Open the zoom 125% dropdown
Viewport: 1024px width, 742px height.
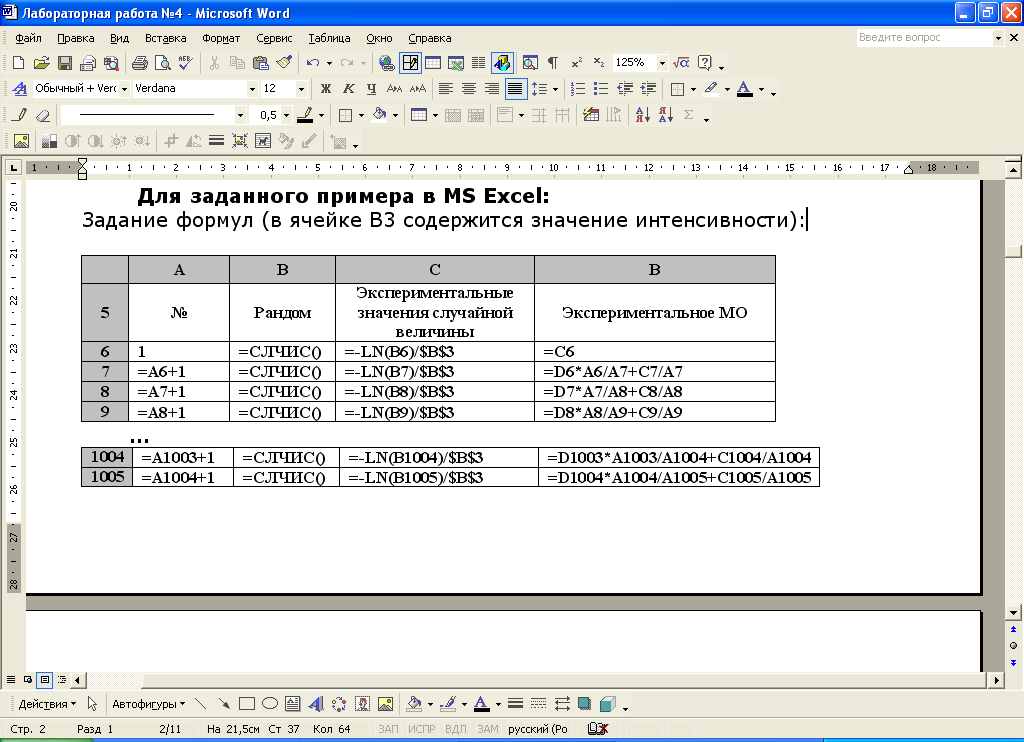coord(662,63)
